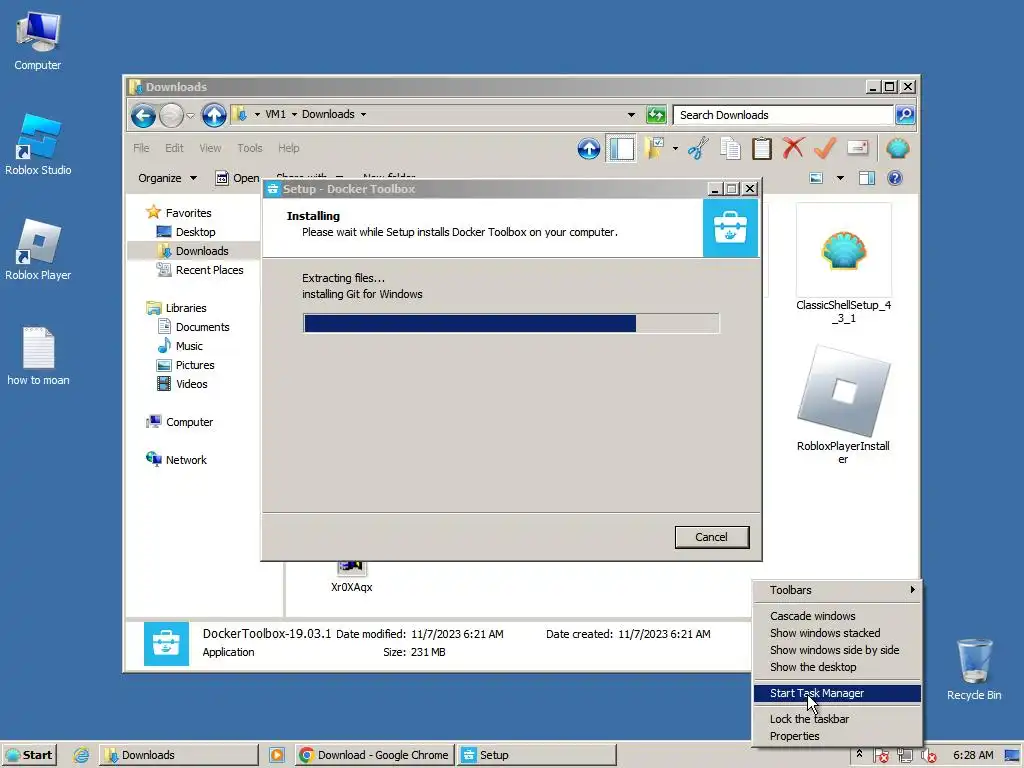Expand the Toolbars submenu
1024x768 pixels.
837,590
